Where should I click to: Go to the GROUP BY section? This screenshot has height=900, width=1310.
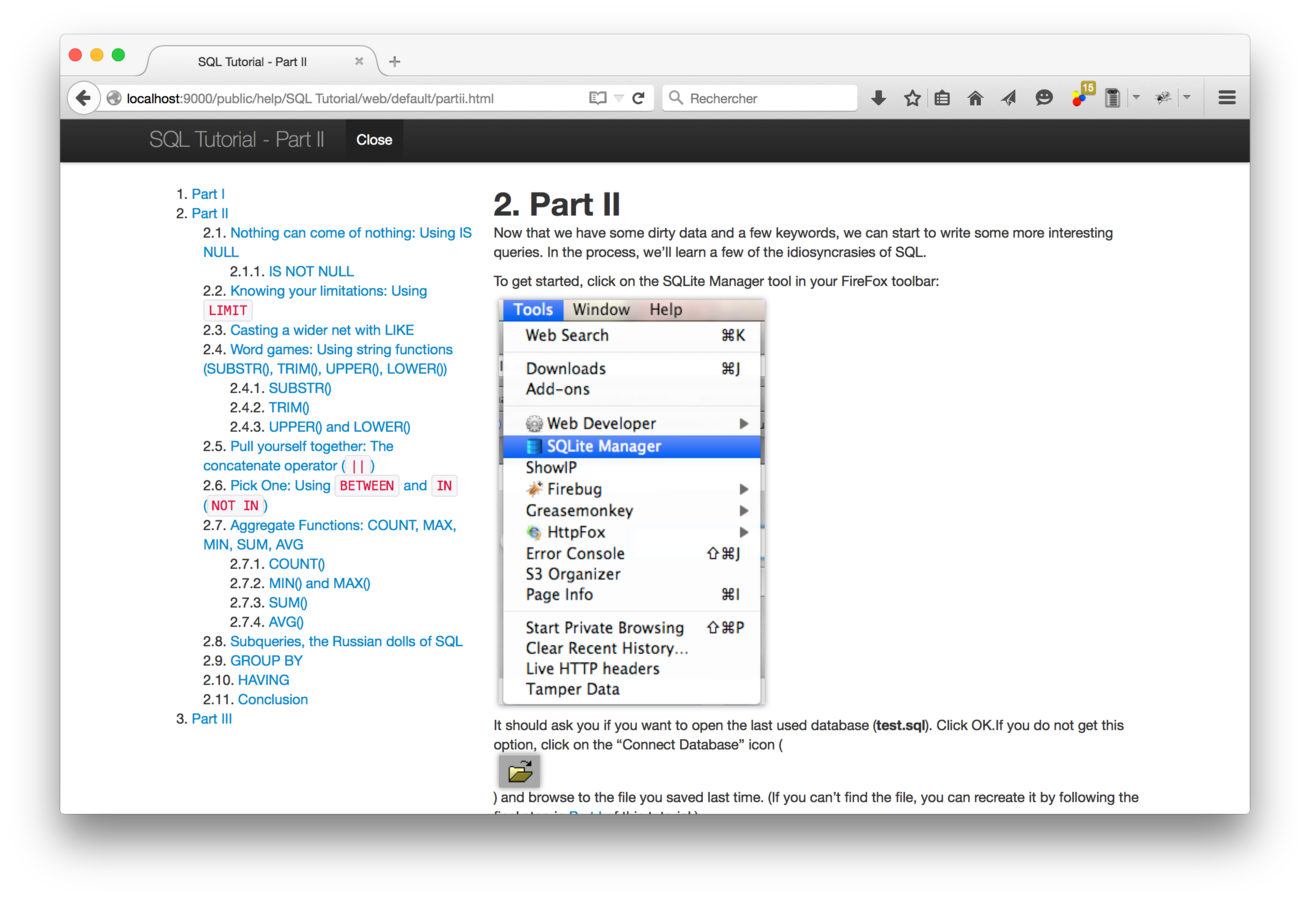[266, 660]
